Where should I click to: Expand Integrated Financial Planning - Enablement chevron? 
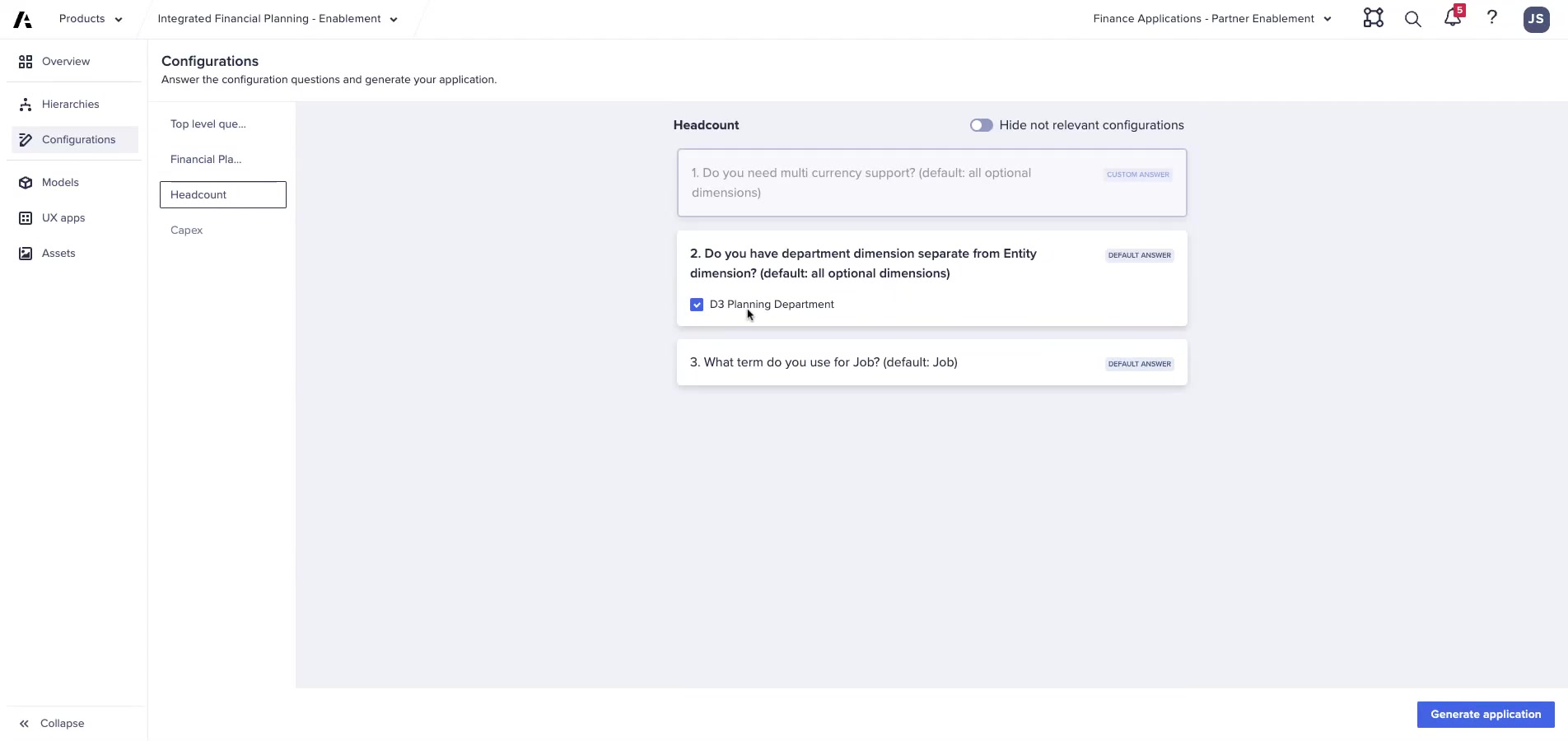(393, 18)
